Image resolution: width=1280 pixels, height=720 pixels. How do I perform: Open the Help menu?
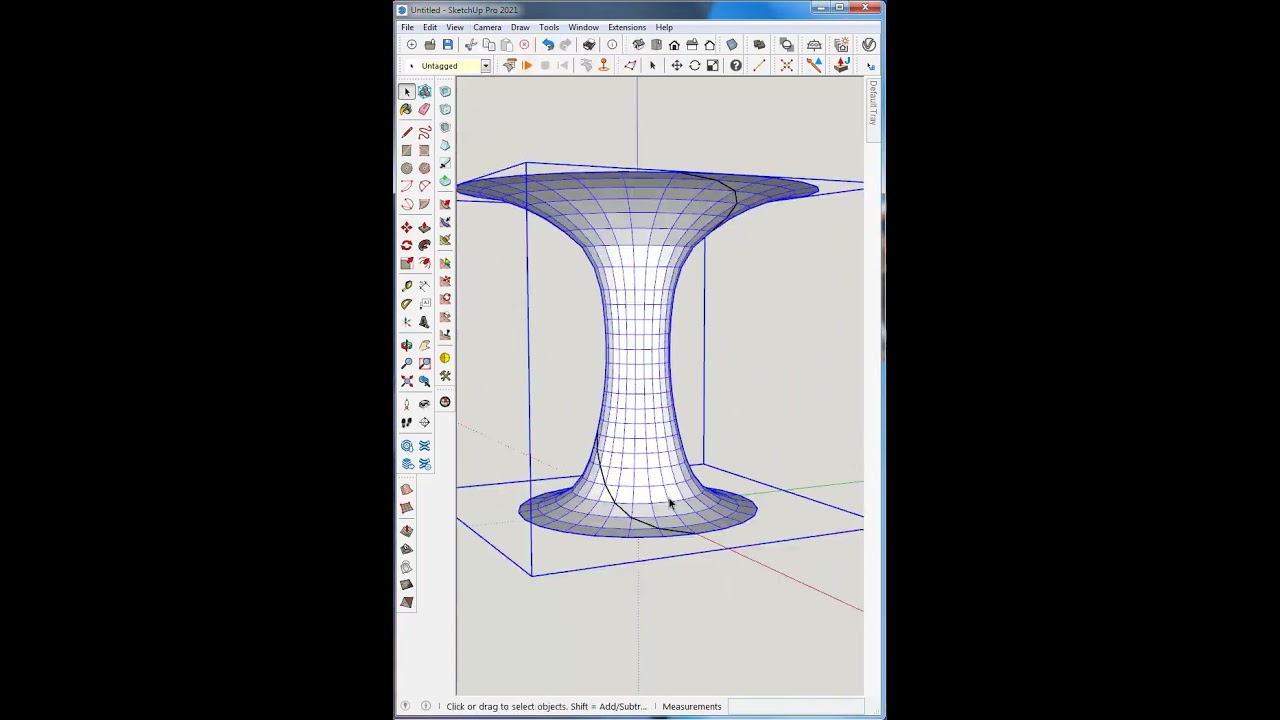tap(664, 27)
